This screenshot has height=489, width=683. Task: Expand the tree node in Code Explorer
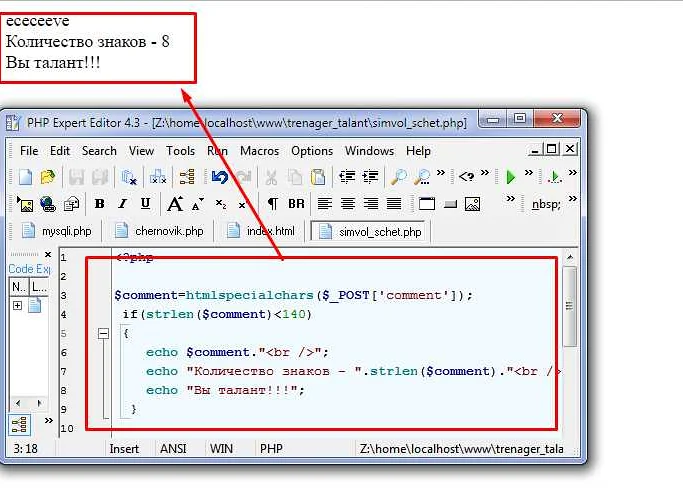(17, 305)
